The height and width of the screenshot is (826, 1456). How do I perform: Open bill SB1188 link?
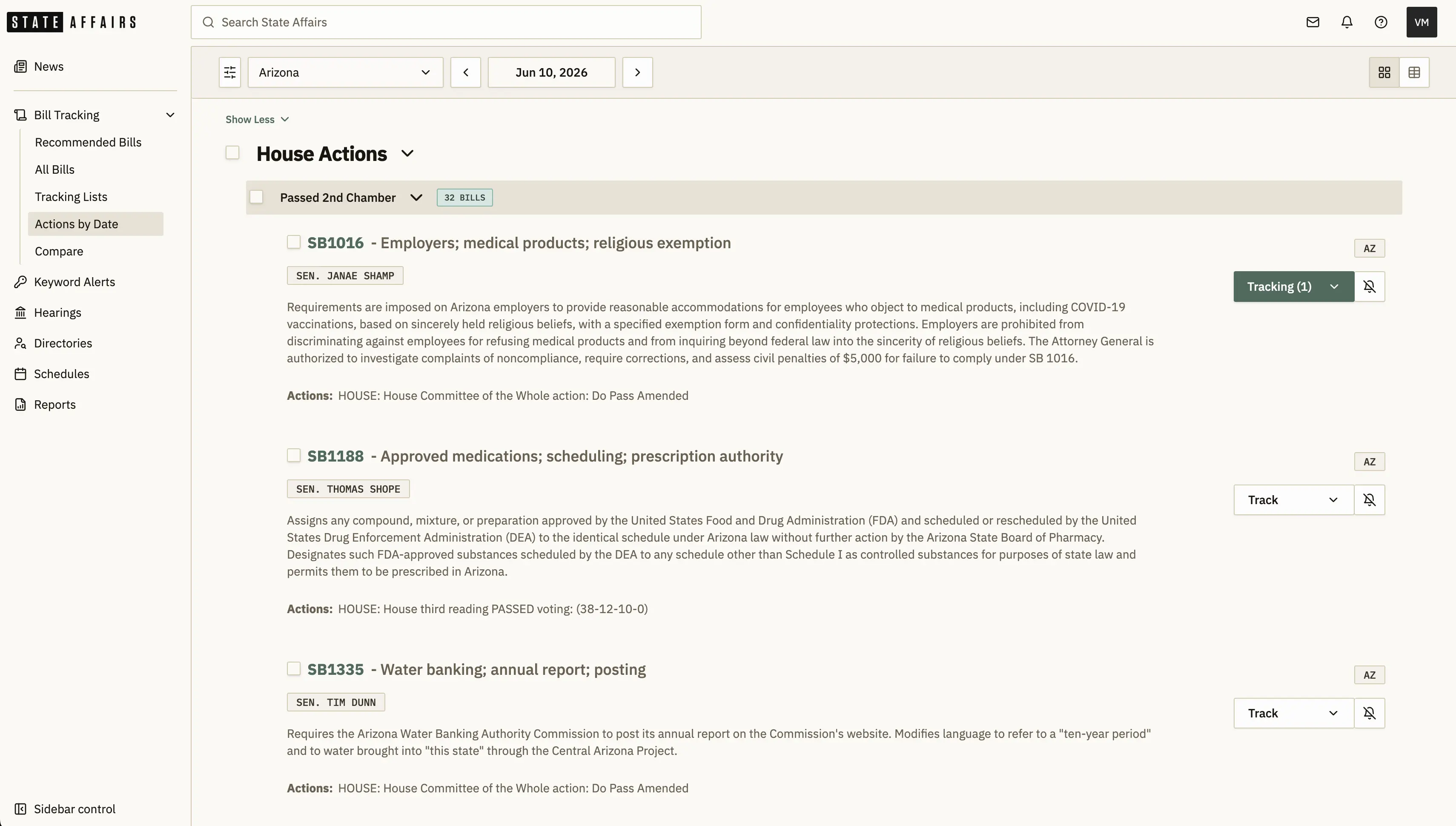[x=335, y=456]
